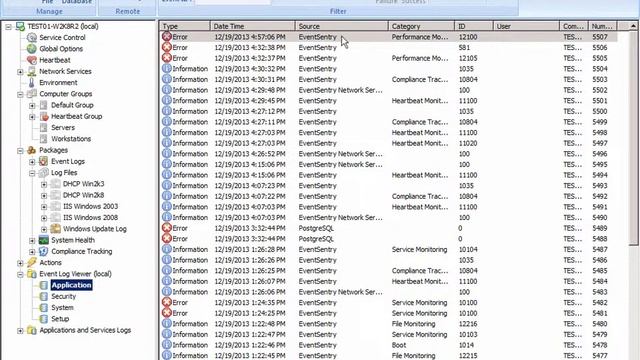Click the event list vertical scrollbar thumb

(633, 138)
